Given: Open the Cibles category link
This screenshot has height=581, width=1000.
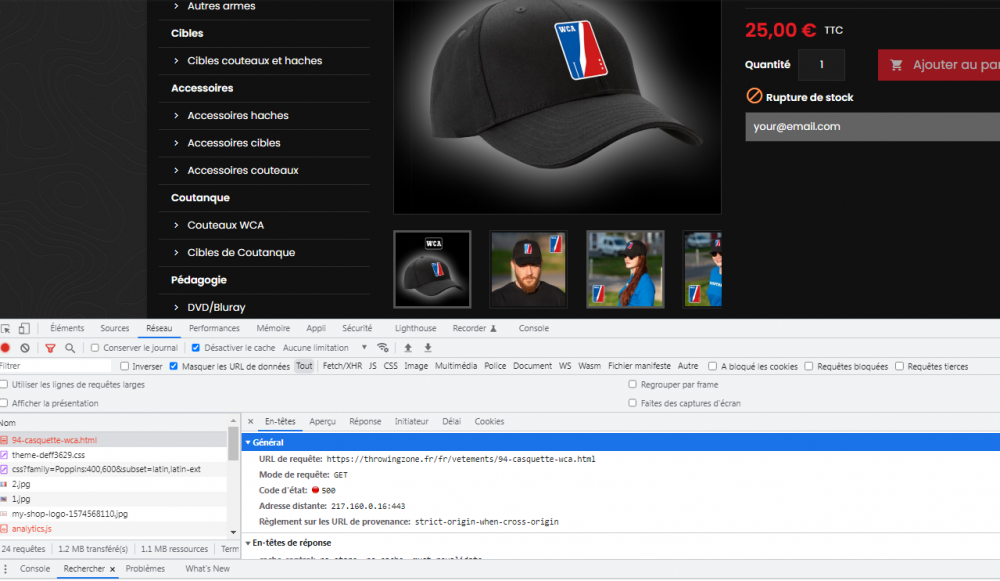Looking at the screenshot, I should pos(187,33).
